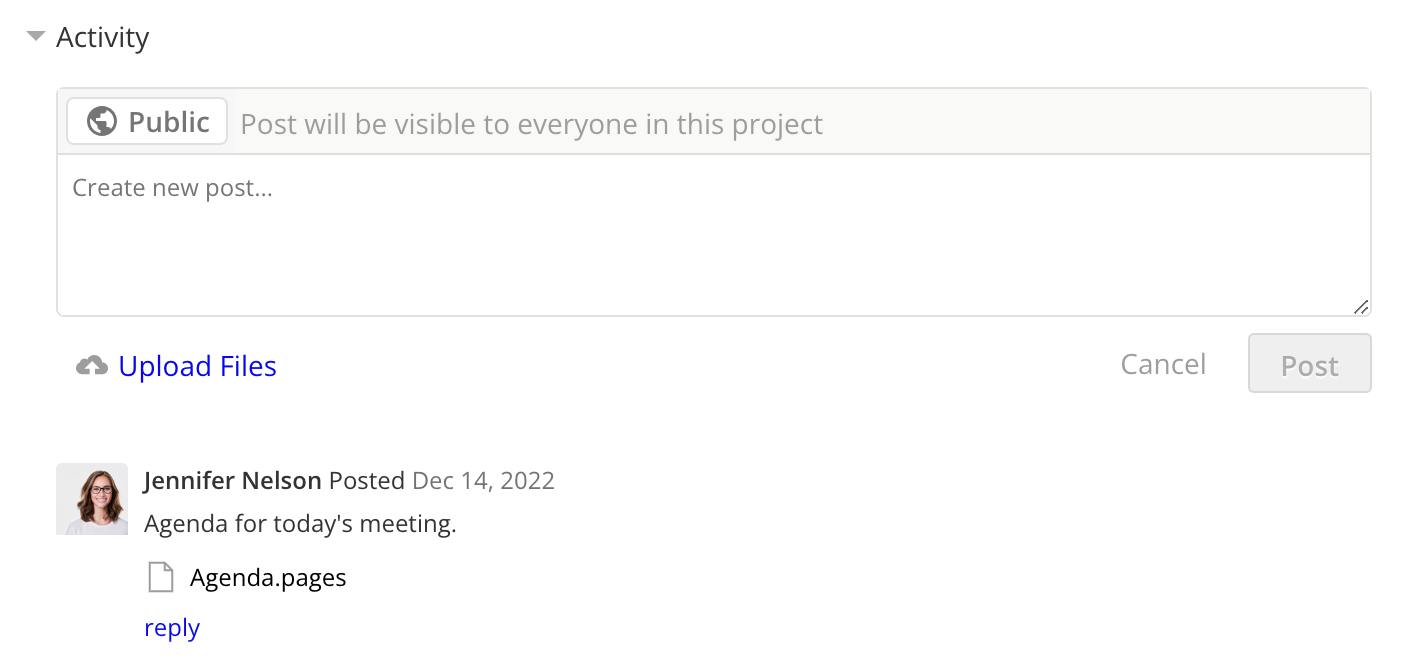This screenshot has height=665, width=1401.
Task: Click the Dec 14, 2022 post date
Action: [483, 481]
